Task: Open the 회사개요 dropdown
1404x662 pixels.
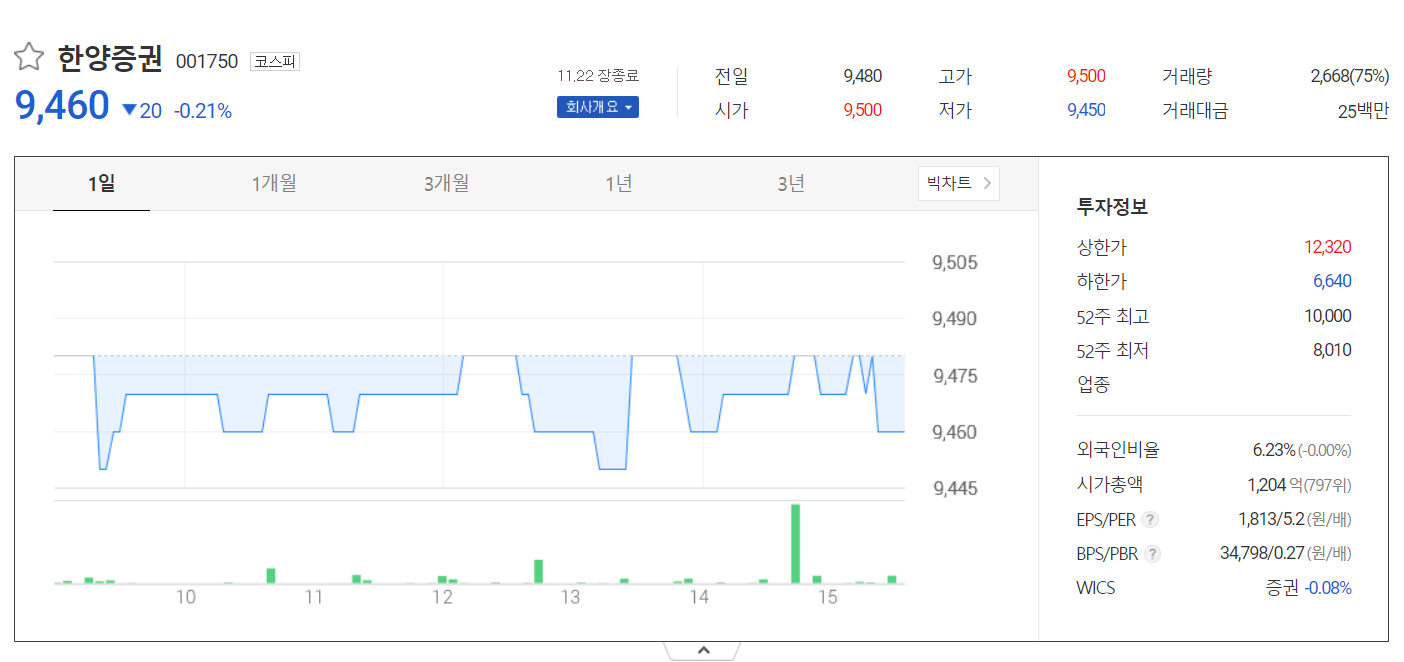Action: click(x=598, y=107)
